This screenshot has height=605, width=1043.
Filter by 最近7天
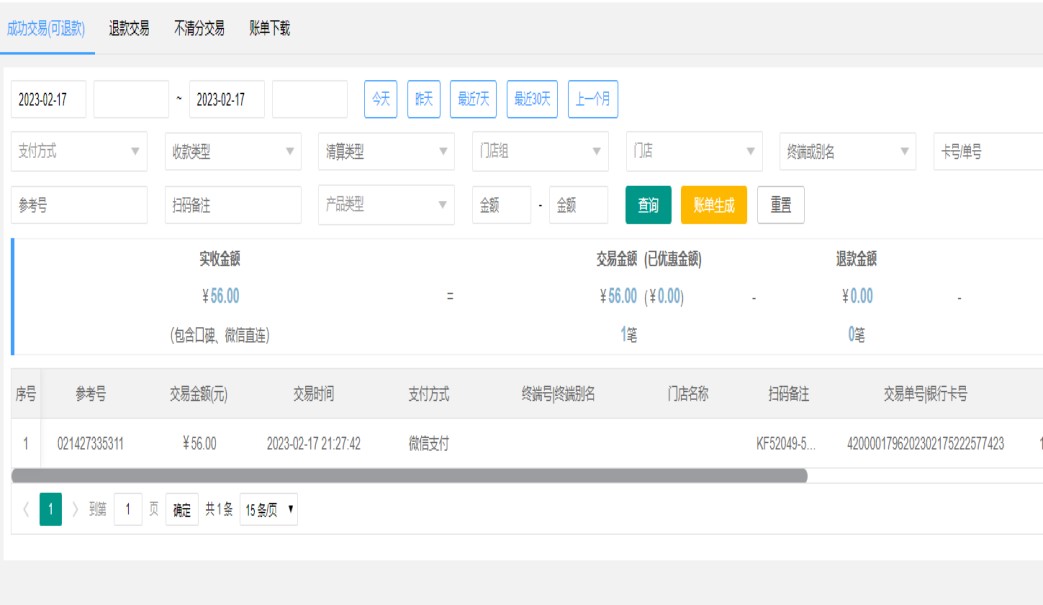coord(473,99)
